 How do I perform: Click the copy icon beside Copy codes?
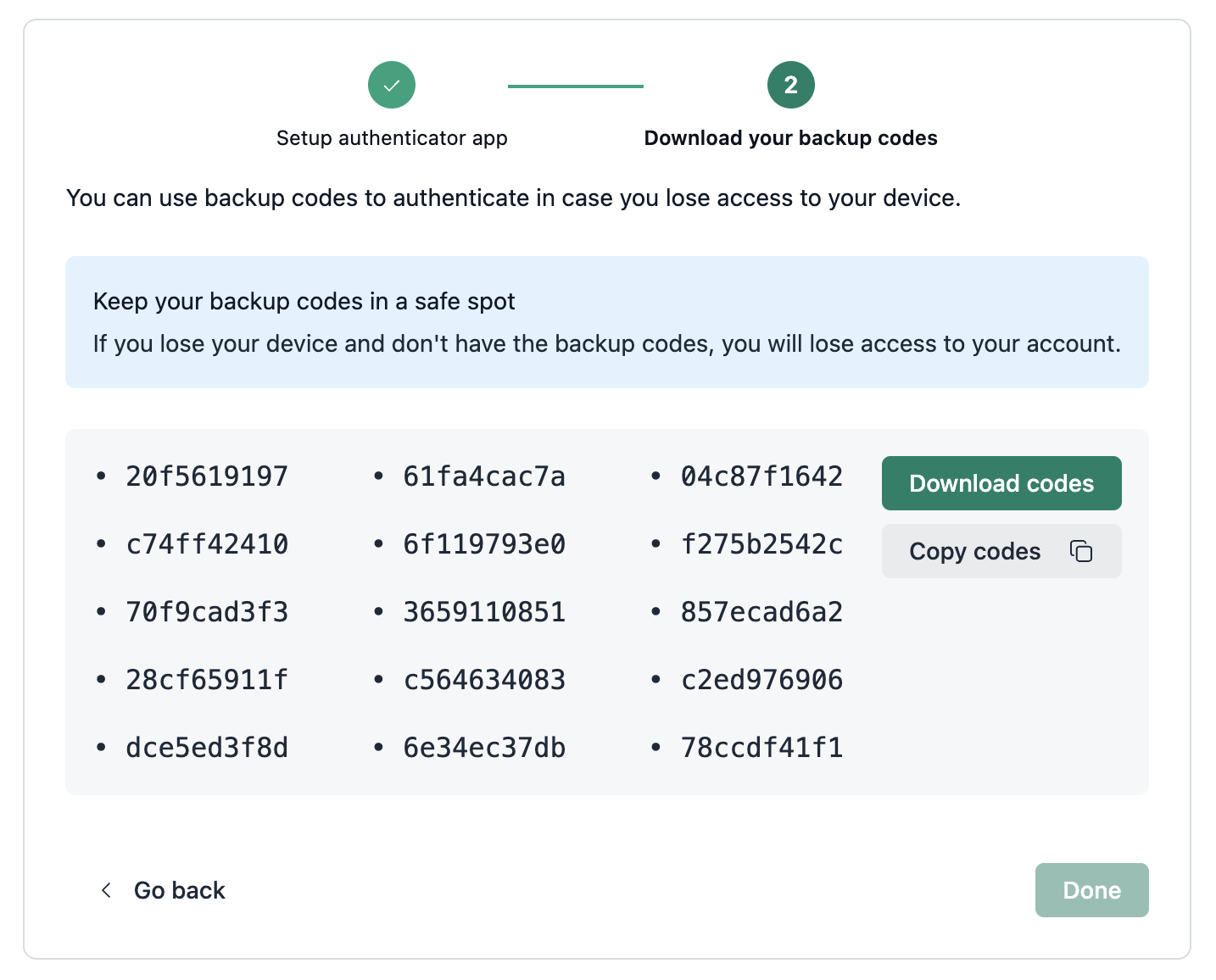(1080, 551)
